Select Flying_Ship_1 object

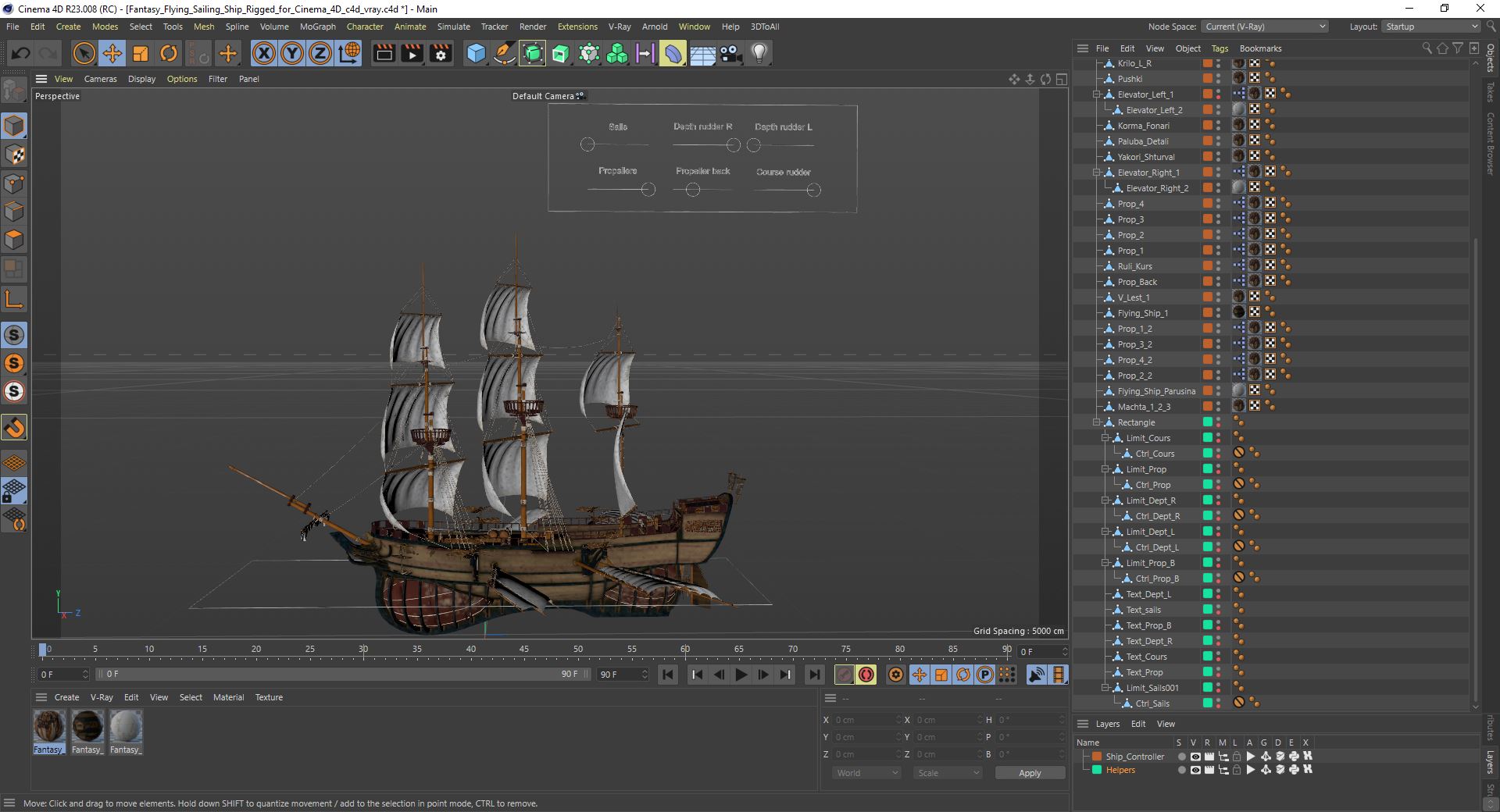click(x=1142, y=313)
